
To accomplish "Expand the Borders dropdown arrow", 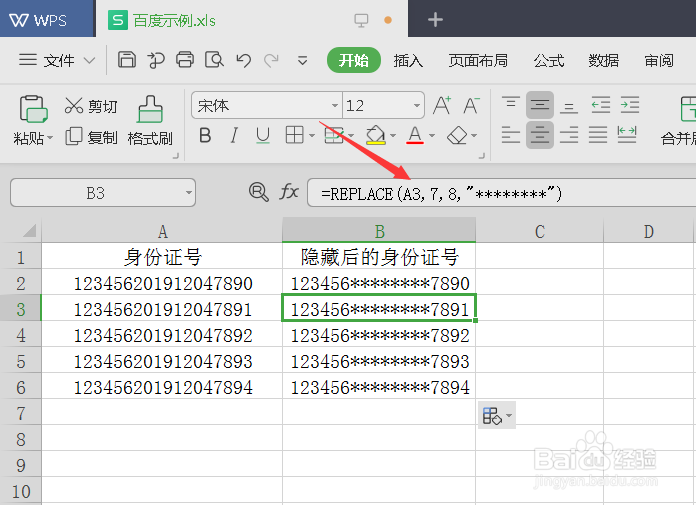I will point(312,135).
